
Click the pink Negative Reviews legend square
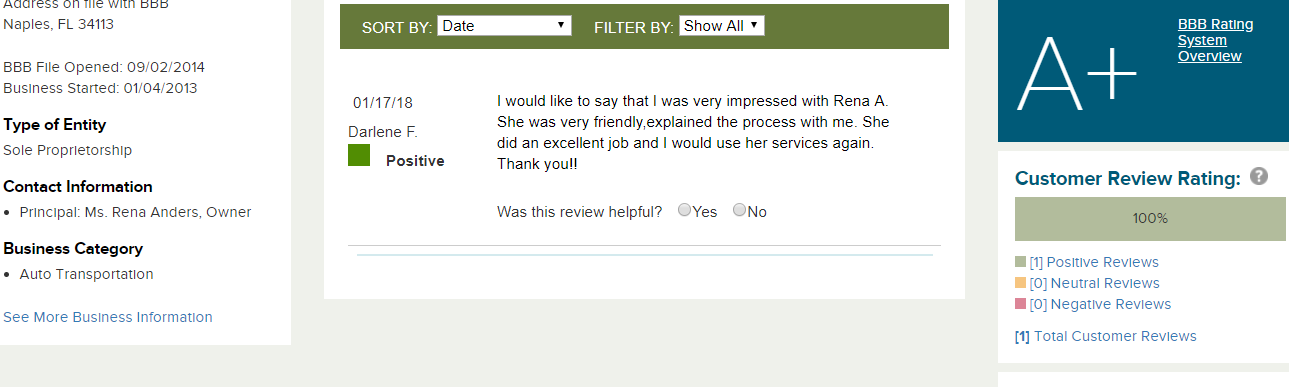pyautogui.click(x=1020, y=304)
